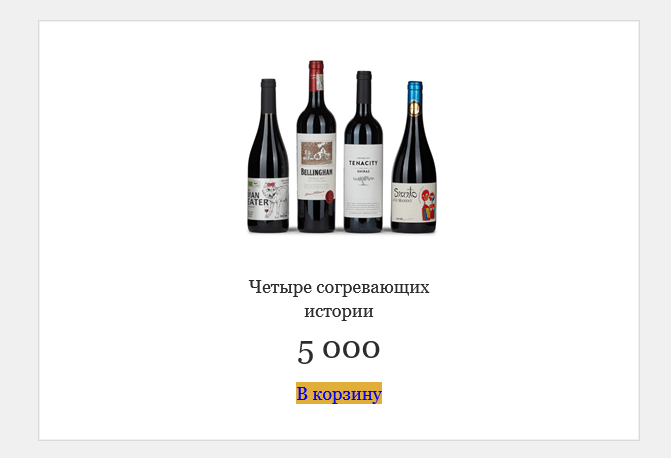Screen dimensions: 671x458
Task: Select the Bellingham wine bottle
Action: click(x=316, y=146)
